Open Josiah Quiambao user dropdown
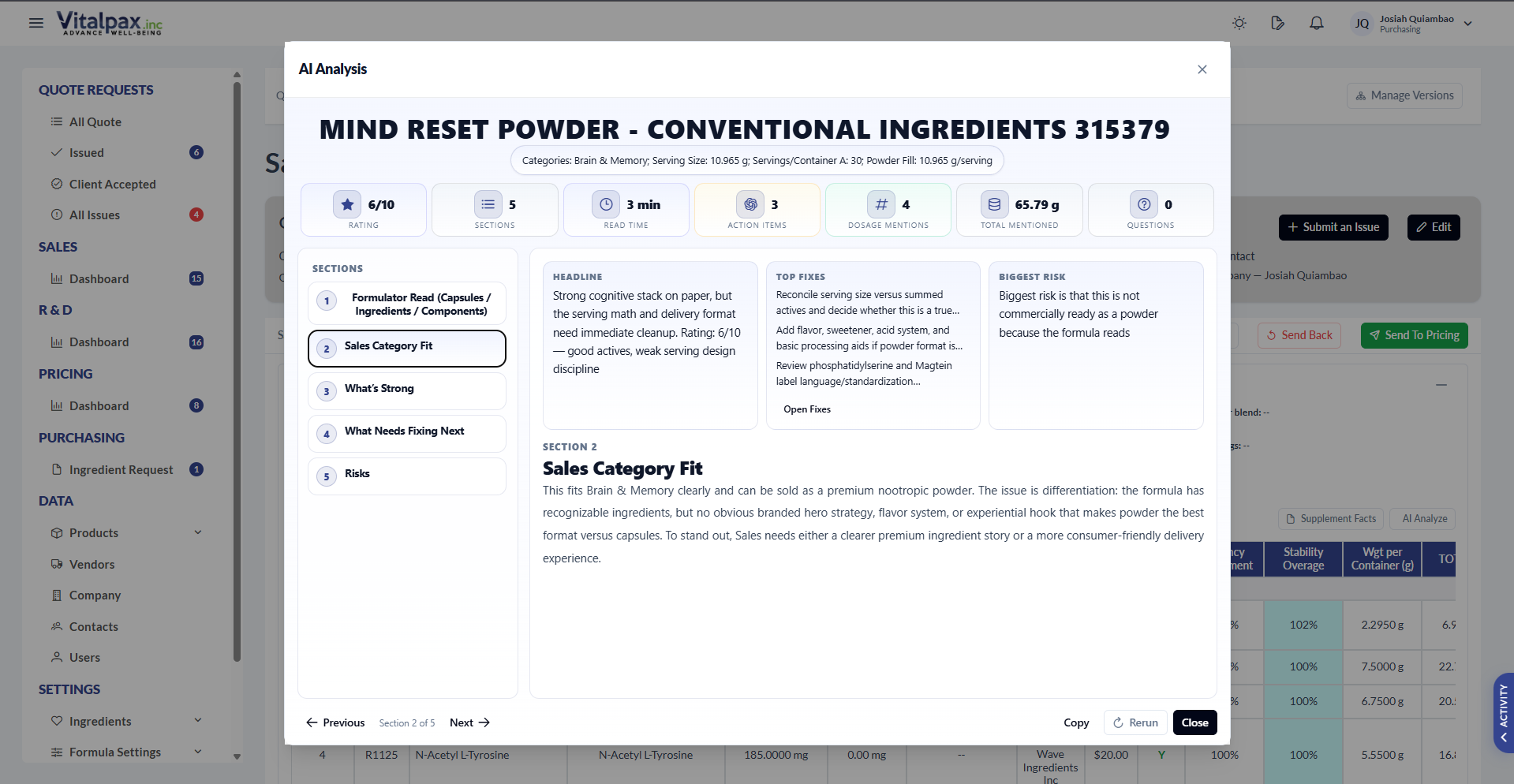This screenshot has width=1514, height=784. tap(1467, 24)
